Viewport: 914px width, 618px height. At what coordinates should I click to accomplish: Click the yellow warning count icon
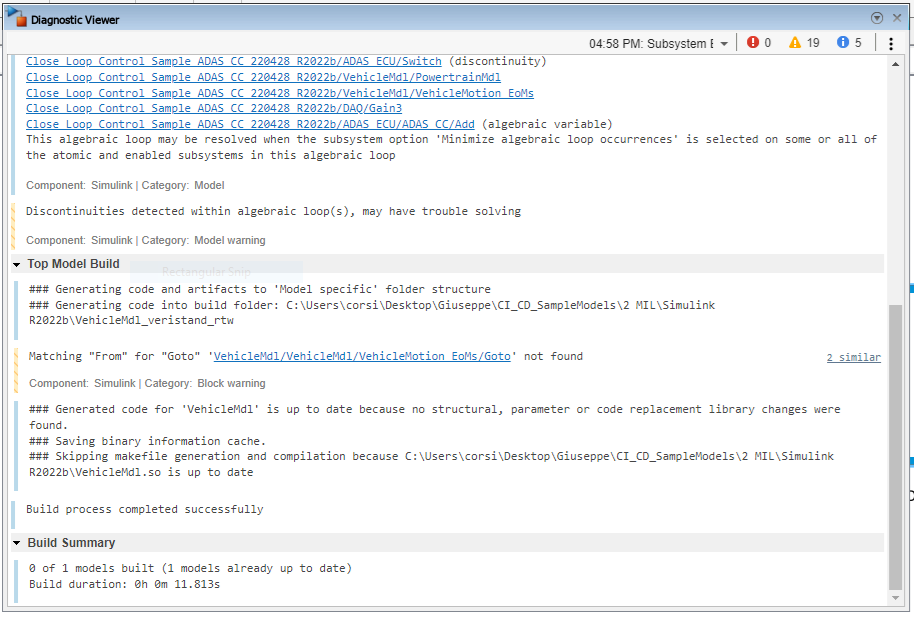click(795, 42)
